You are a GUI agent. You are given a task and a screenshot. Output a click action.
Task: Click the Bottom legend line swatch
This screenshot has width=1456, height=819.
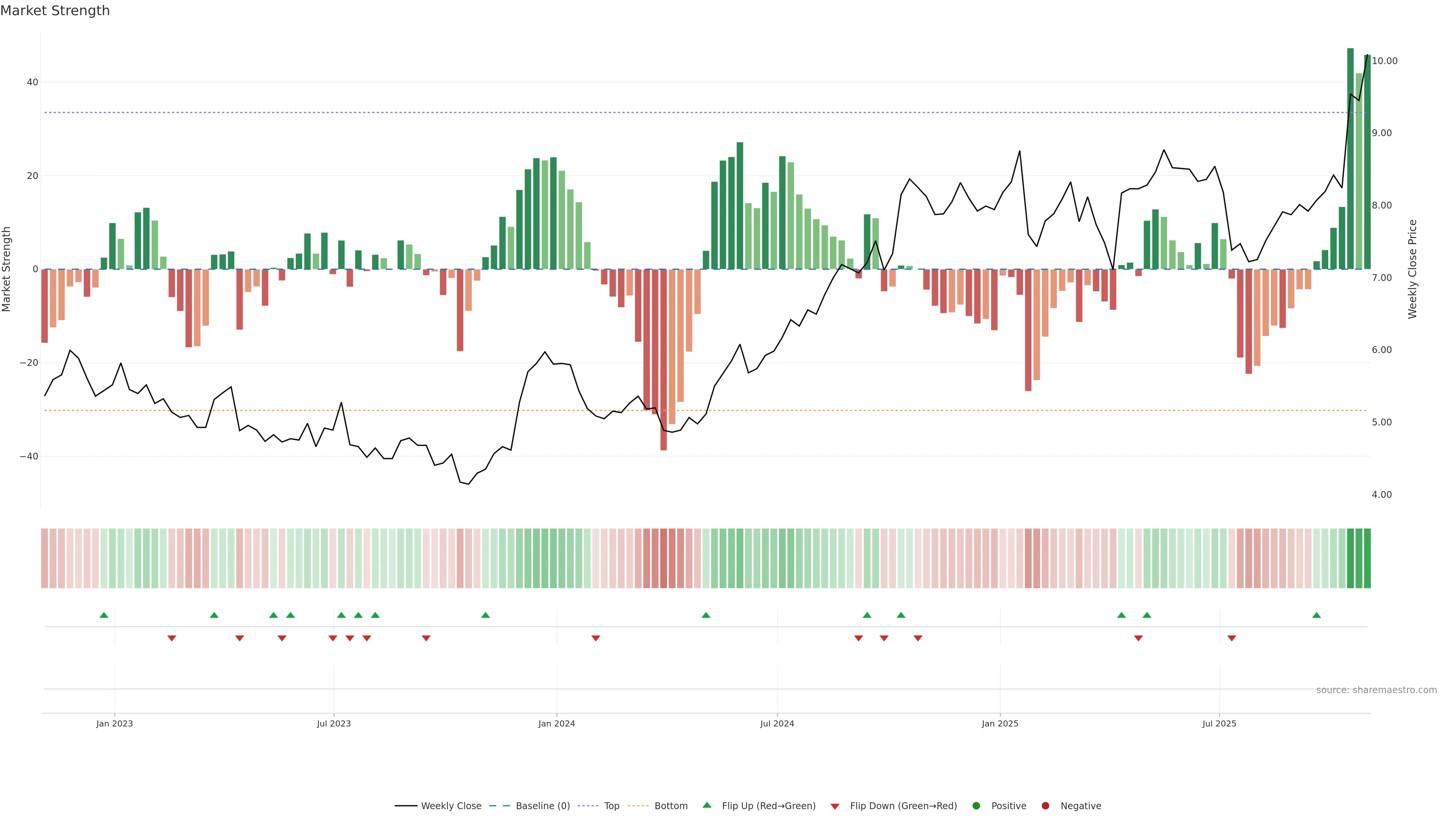pyautogui.click(x=638, y=805)
